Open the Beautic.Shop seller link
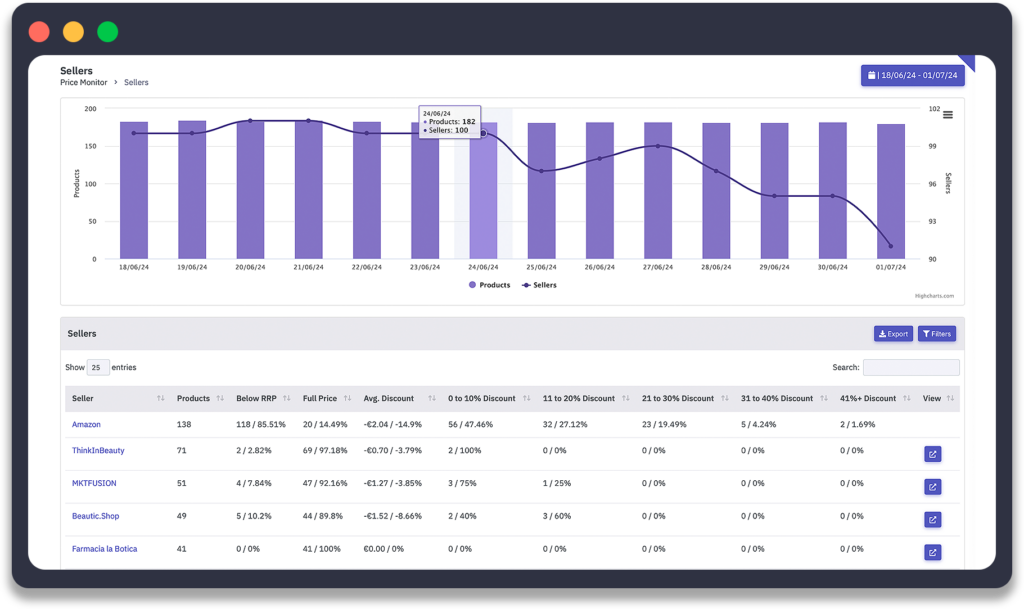Viewport: 1024px width, 609px height. point(95,516)
